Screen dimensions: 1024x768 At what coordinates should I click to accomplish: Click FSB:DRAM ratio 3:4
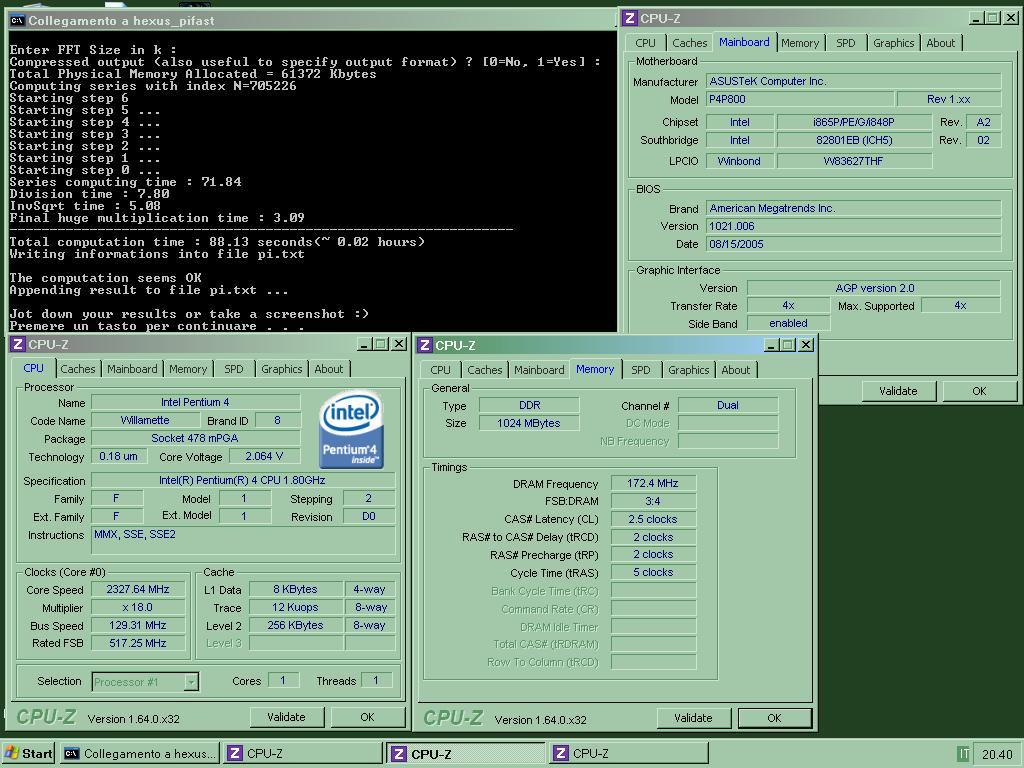(x=653, y=501)
